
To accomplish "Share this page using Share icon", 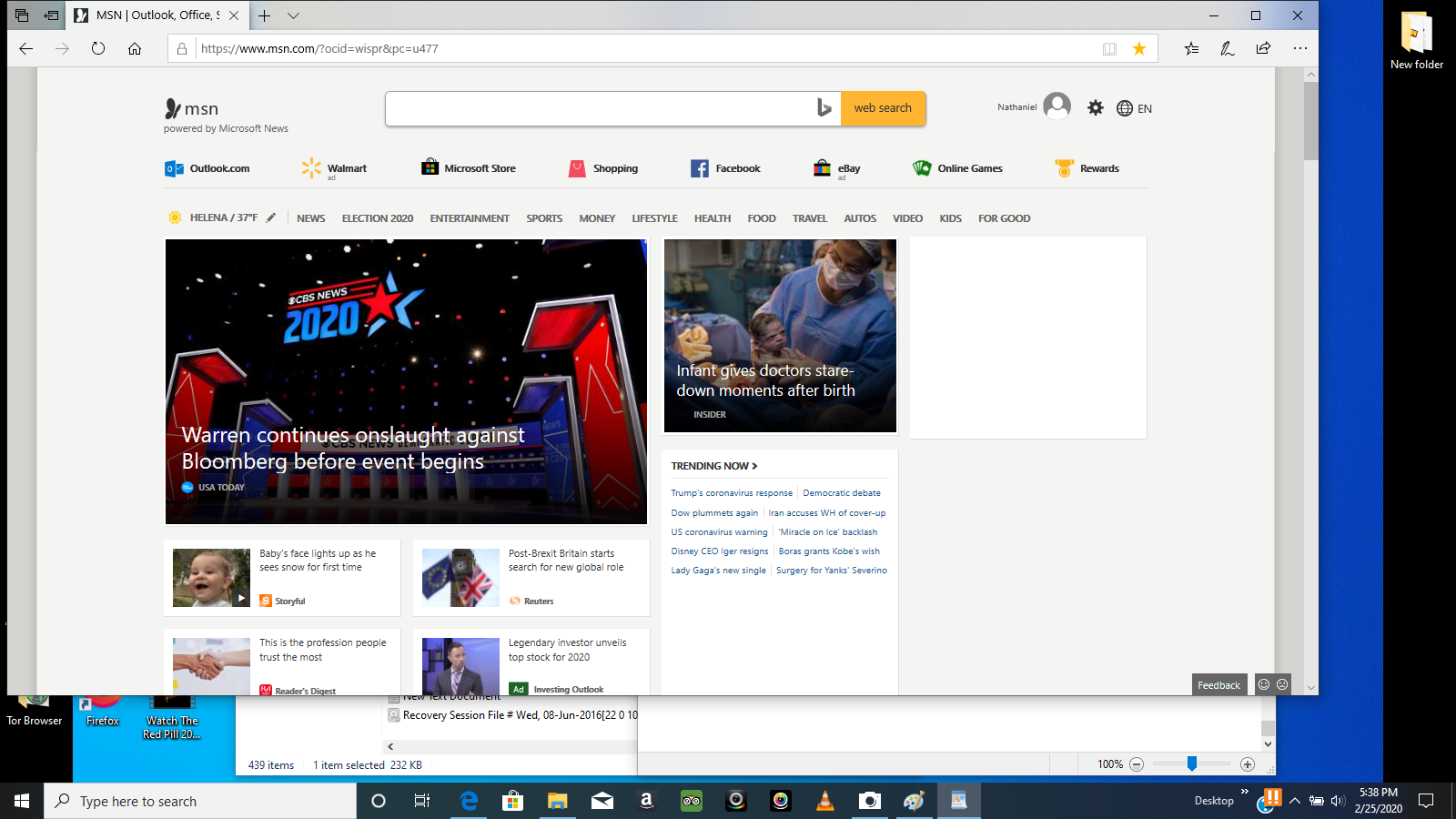I will pyautogui.click(x=1263, y=48).
